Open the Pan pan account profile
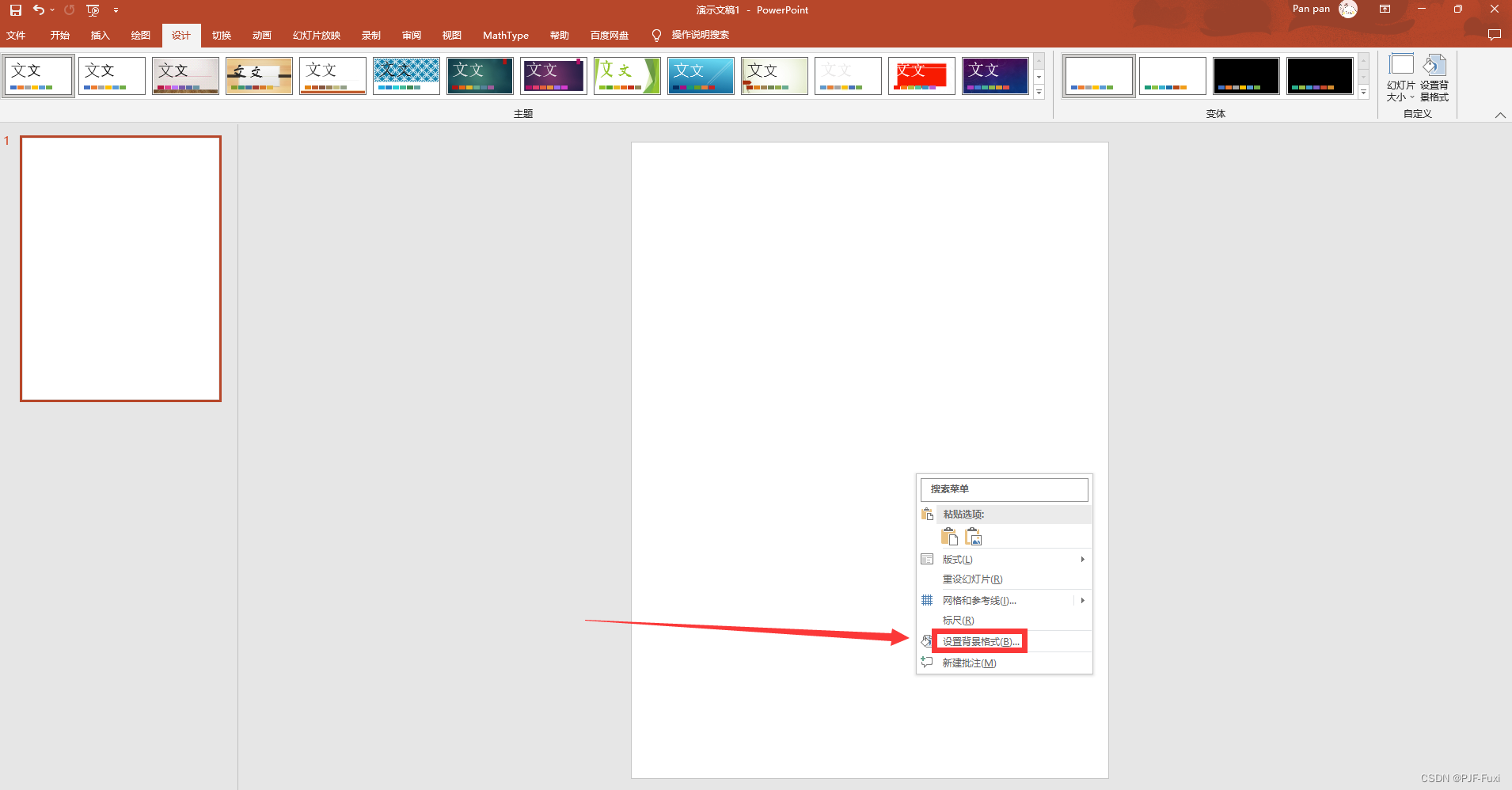This screenshot has height=790, width=1512. coord(1324,9)
